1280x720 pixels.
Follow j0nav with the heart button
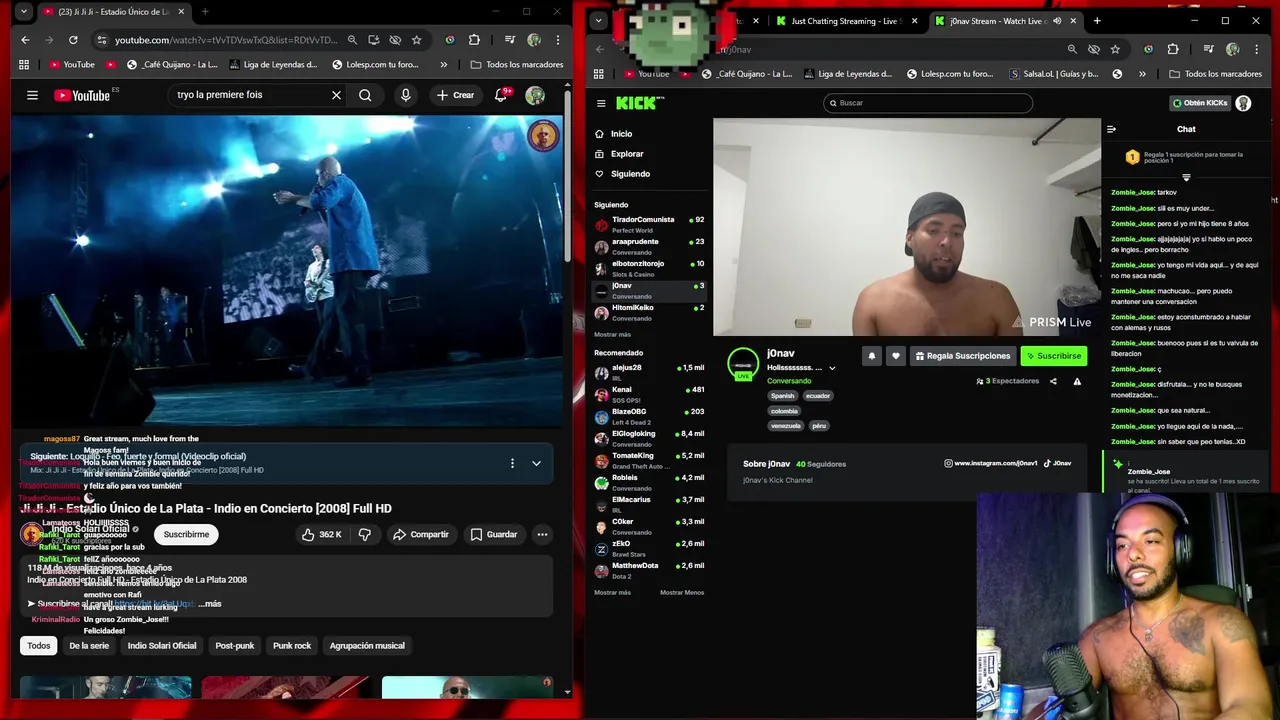(x=895, y=356)
